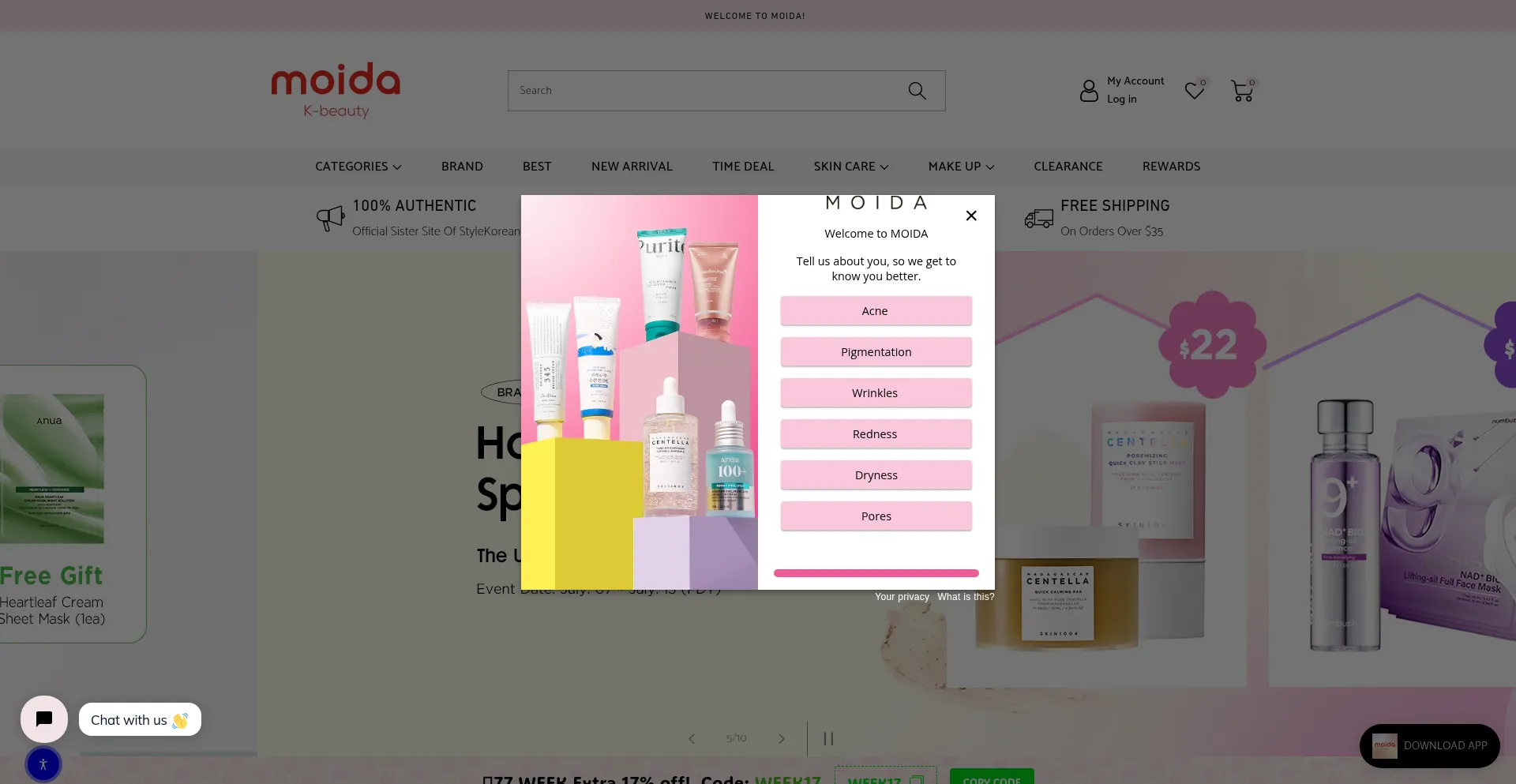Viewport: 1516px width, 784px height.
Task: Click the free shipping truck icon
Action: pyautogui.click(x=1039, y=218)
